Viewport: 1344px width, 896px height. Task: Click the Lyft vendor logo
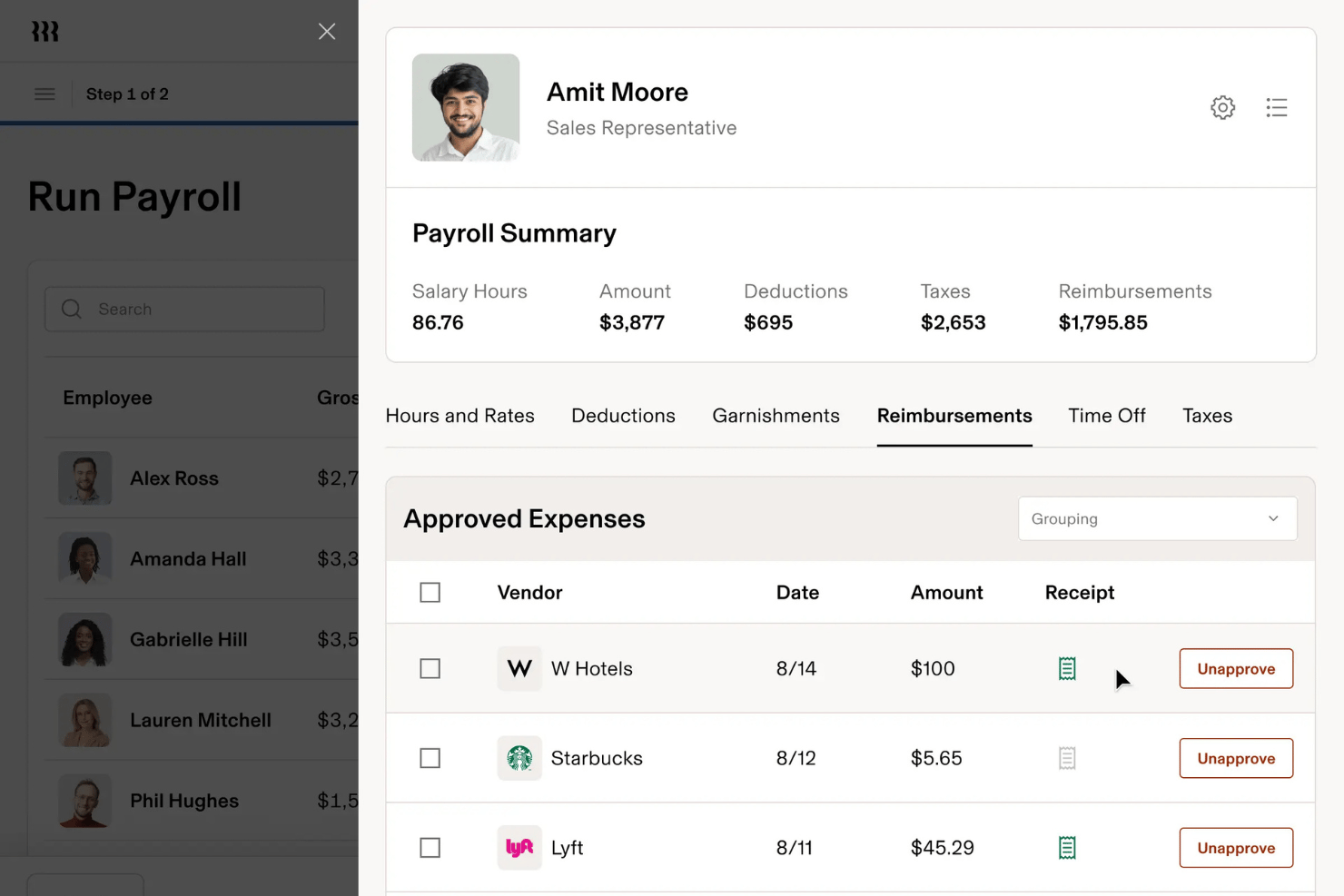click(519, 848)
